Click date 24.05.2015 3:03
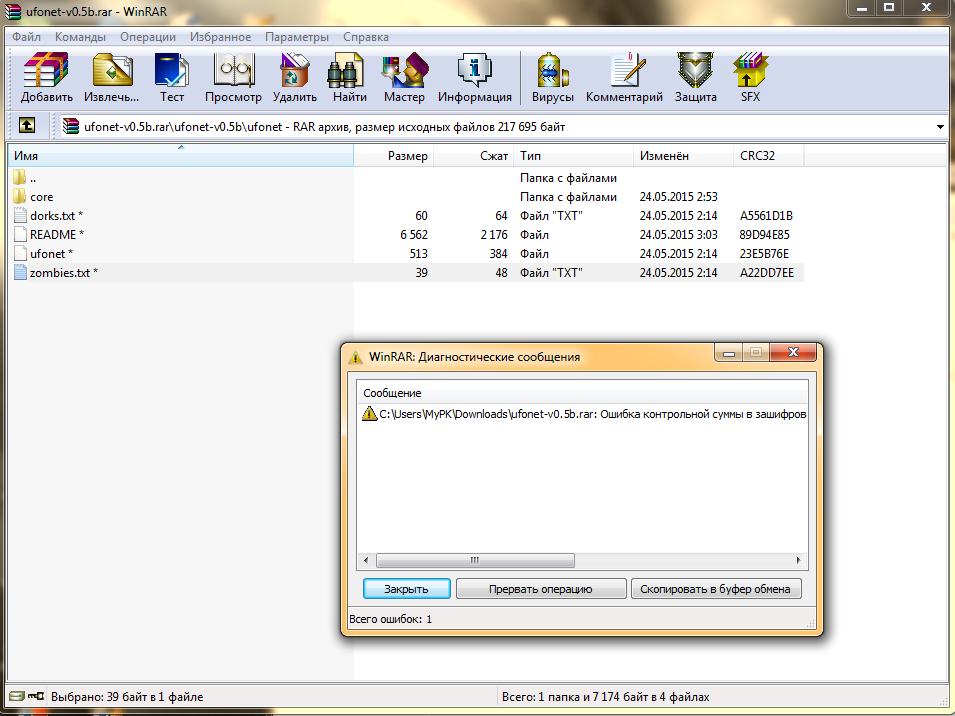Screen dimensions: 955x716 tap(678, 234)
